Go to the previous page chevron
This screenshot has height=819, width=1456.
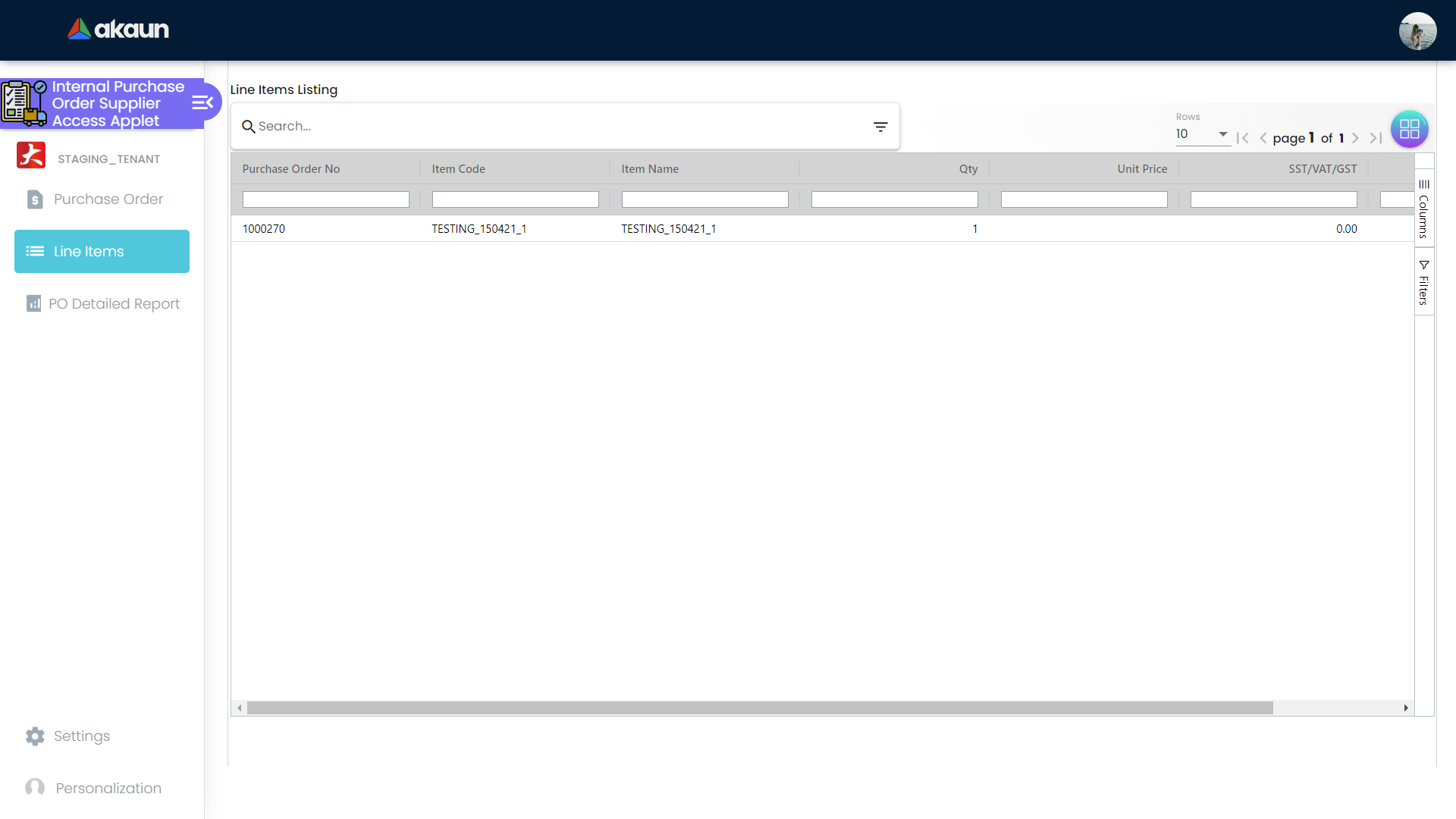click(1263, 138)
